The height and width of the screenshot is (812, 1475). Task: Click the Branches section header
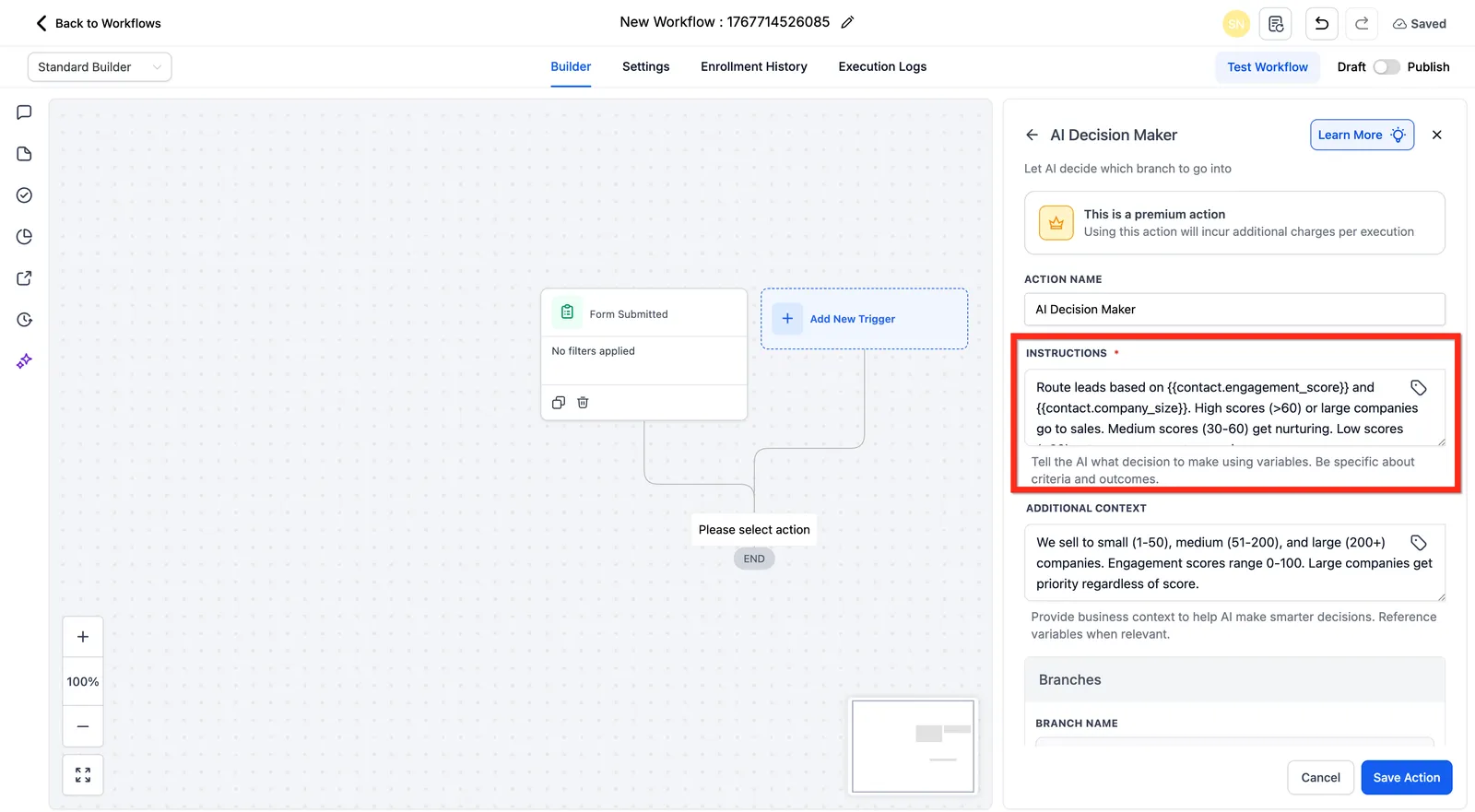[1234, 680]
